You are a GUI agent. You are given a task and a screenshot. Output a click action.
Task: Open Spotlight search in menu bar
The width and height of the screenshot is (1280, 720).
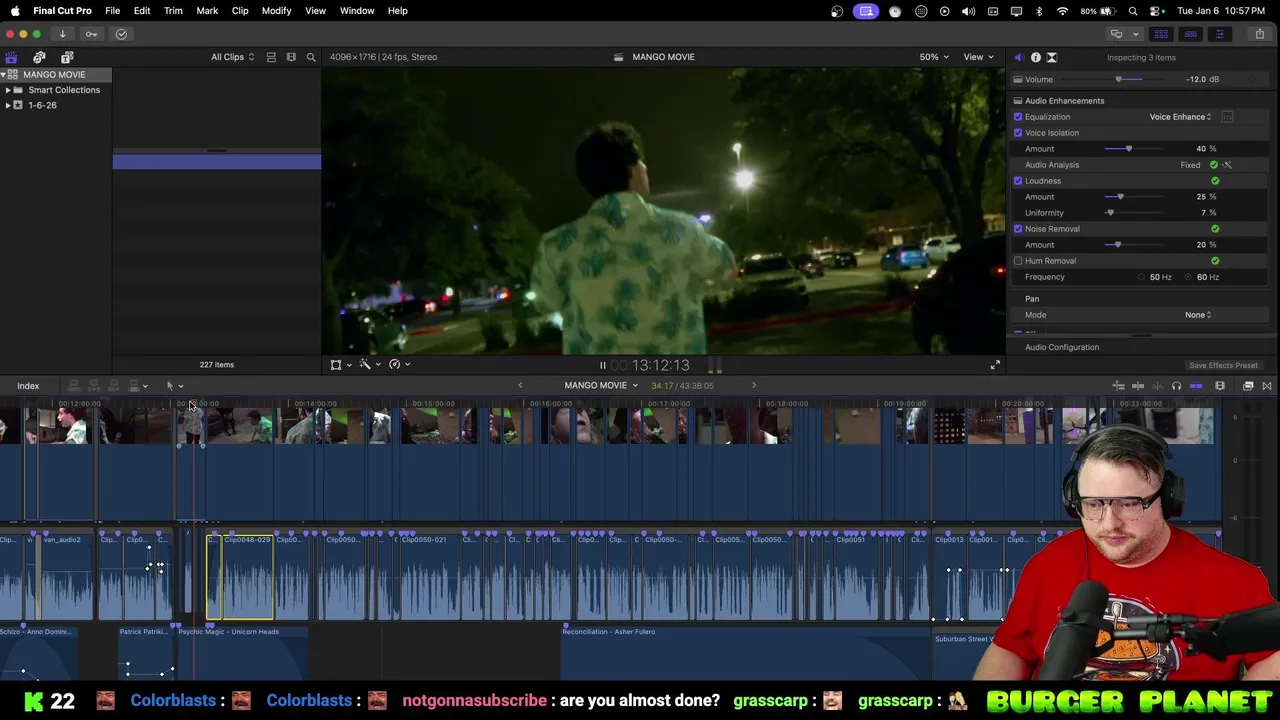(x=1133, y=11)
